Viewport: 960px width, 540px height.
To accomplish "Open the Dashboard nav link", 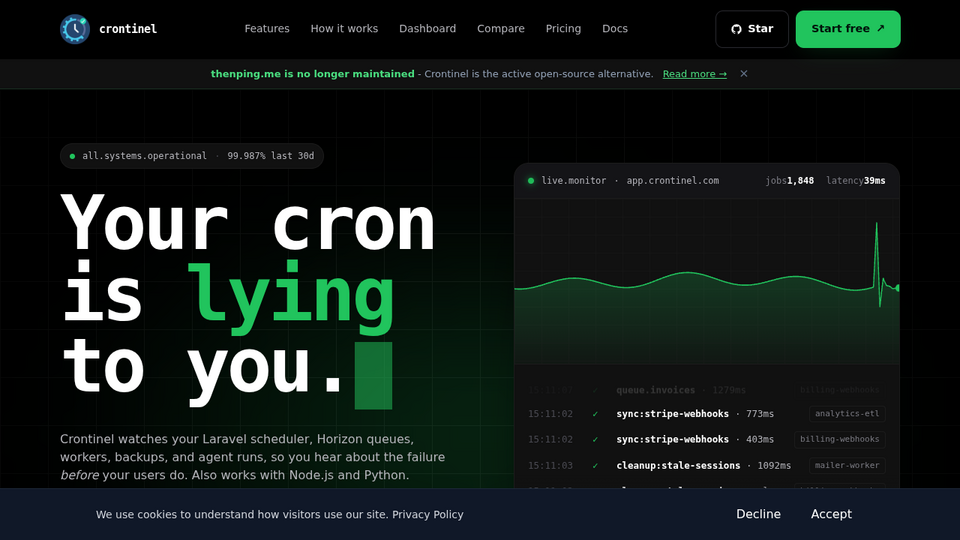I will pos(427,29).
